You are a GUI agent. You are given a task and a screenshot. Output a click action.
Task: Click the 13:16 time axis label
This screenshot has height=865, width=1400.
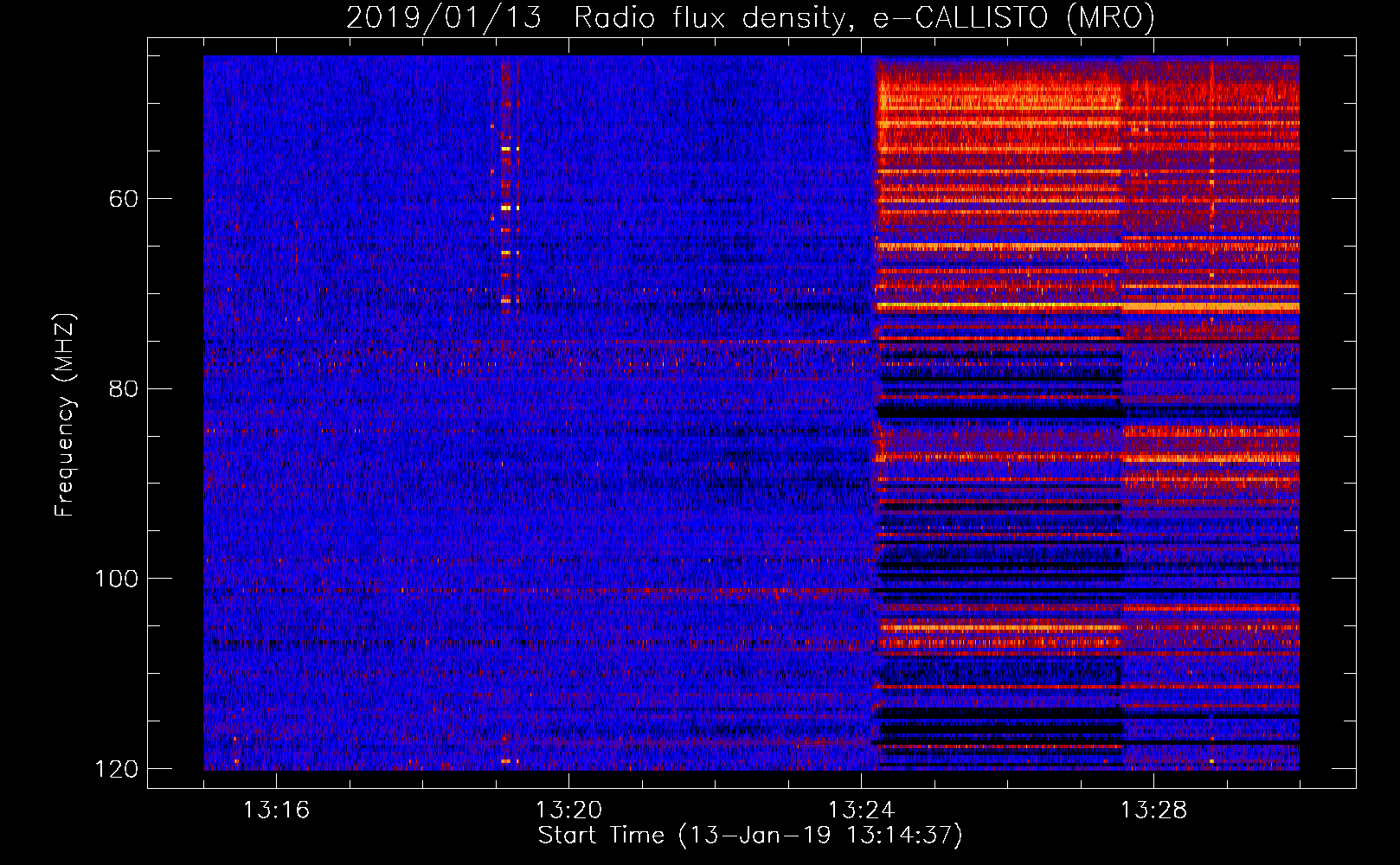(275, 811)
